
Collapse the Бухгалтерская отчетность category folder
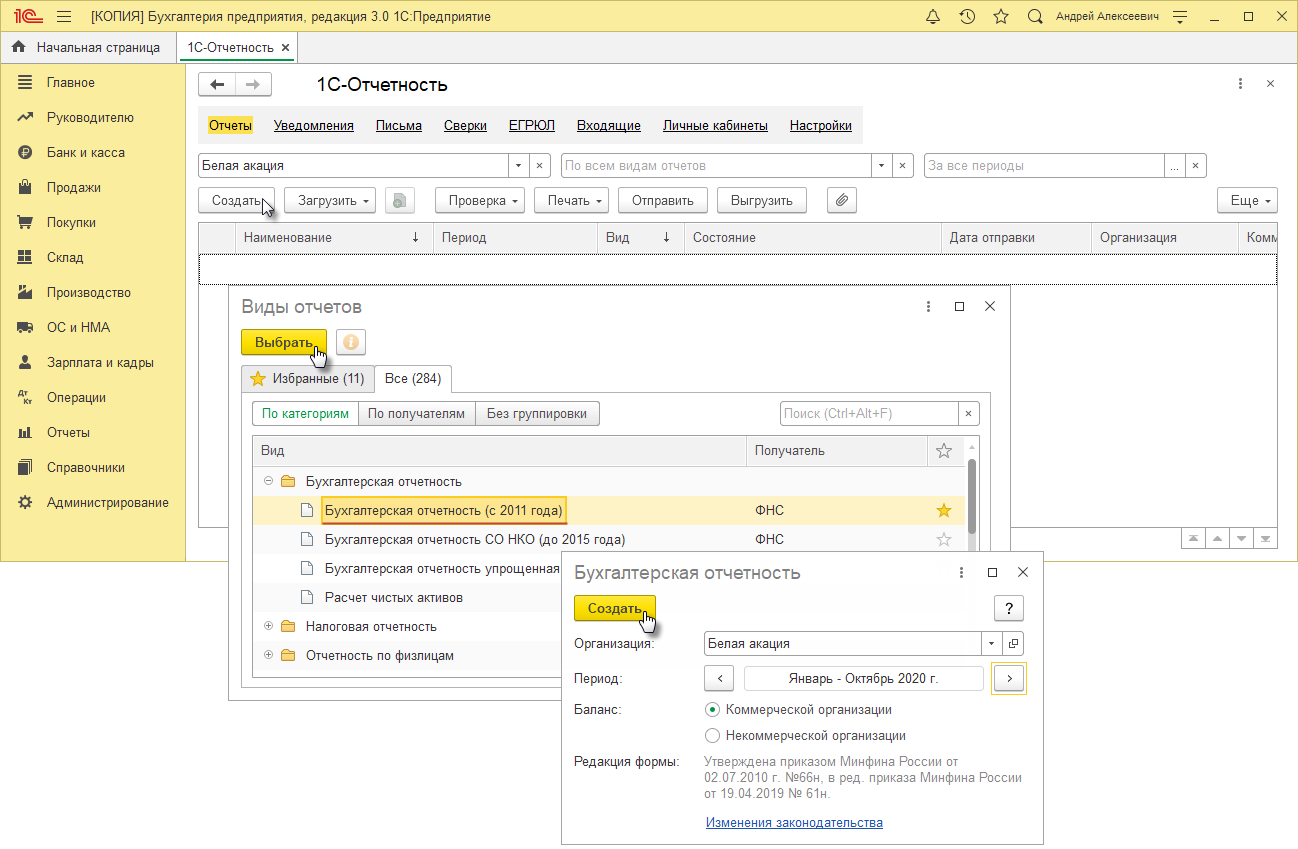268,481
